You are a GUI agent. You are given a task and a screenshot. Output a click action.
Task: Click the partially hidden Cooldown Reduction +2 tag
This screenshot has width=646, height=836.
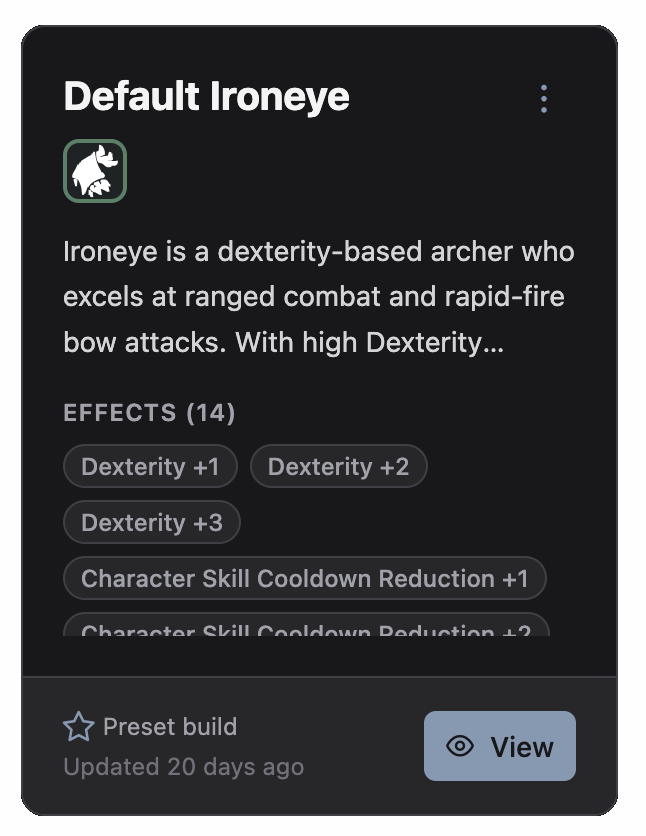pyautogui.click(x=304, y=630)
